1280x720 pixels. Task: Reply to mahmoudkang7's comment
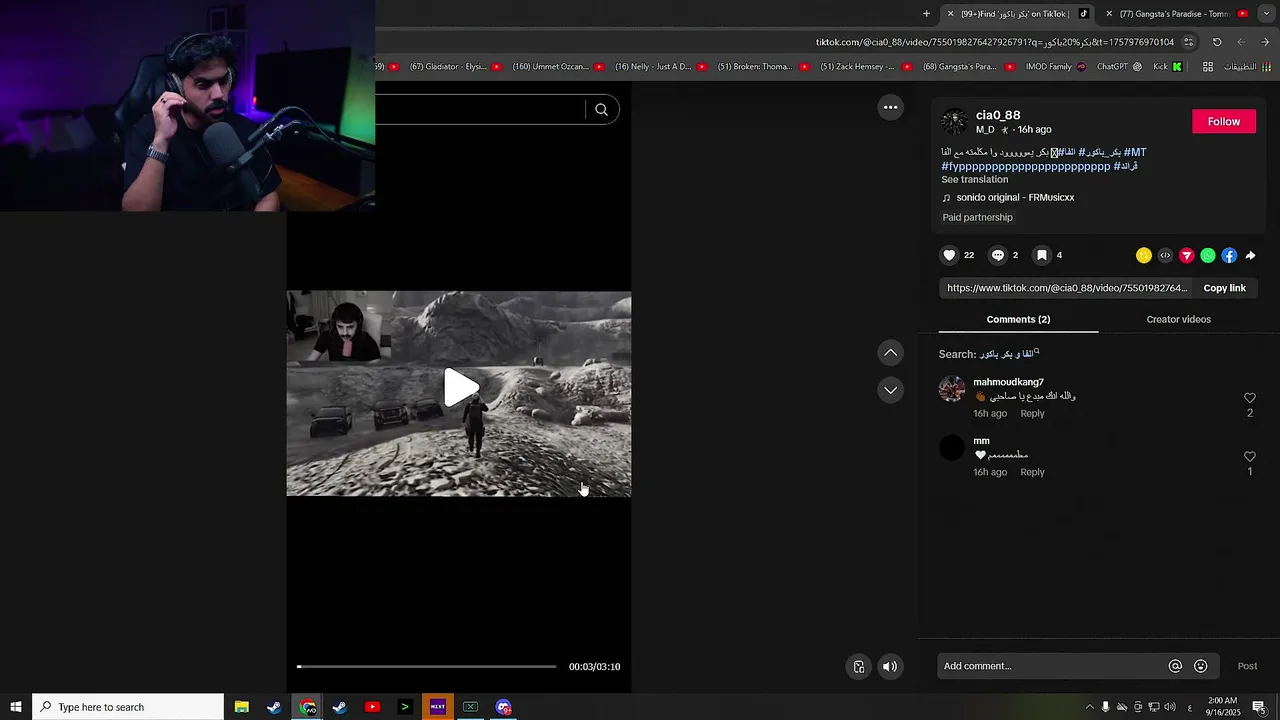click(x=1032, y=414)
